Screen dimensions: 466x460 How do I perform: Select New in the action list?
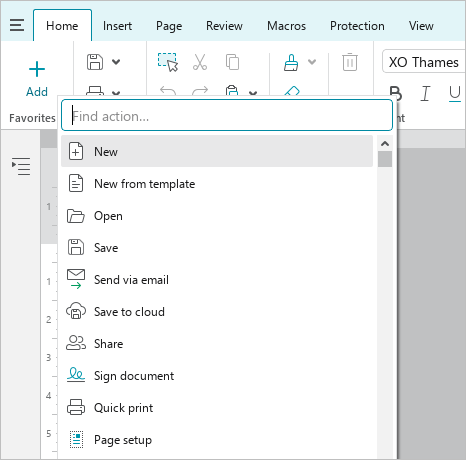pos(217,151)
